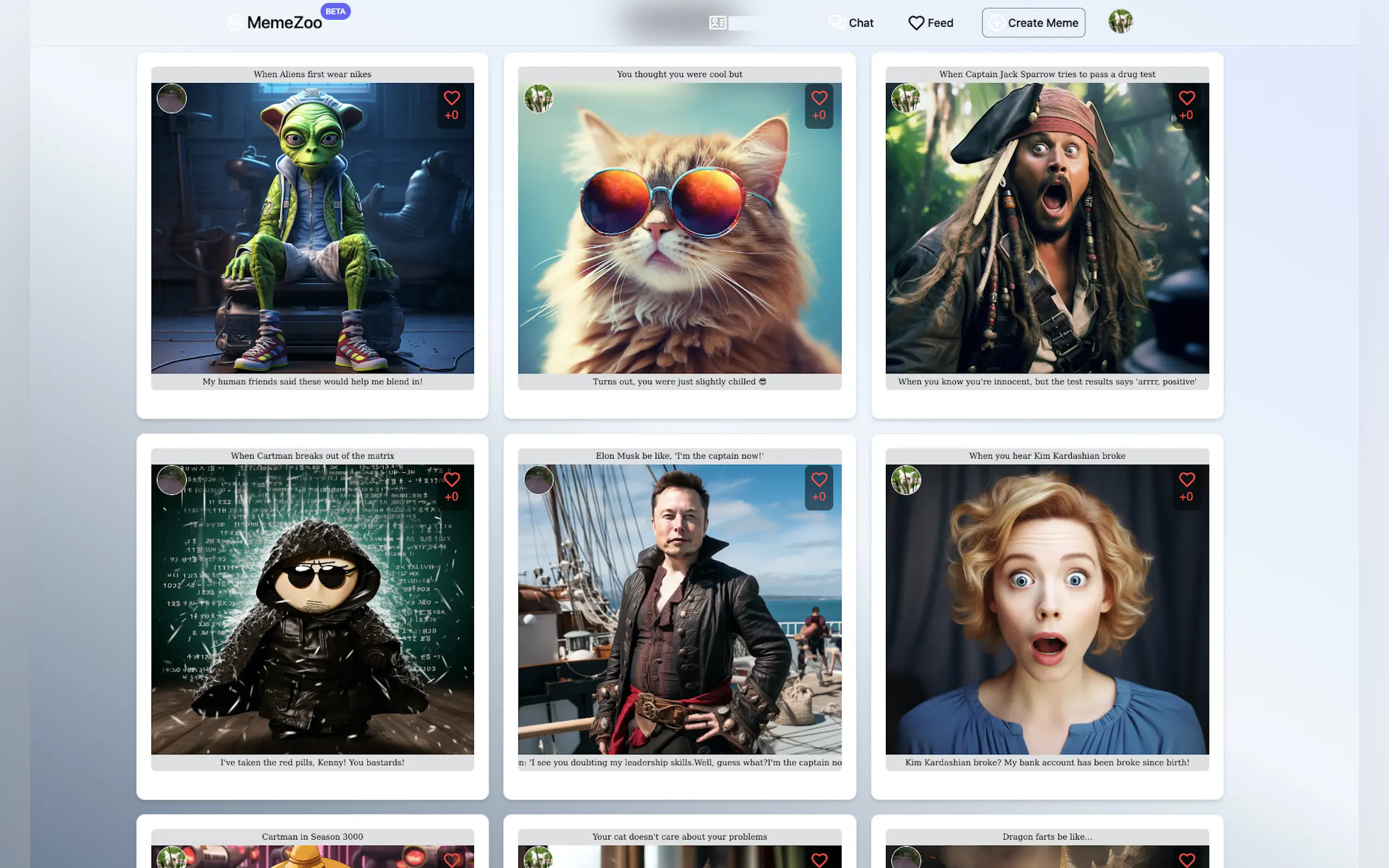Screen dimensions: 1389x868
Task: Heart the Elon Musk captain meme
Action: 819,479
